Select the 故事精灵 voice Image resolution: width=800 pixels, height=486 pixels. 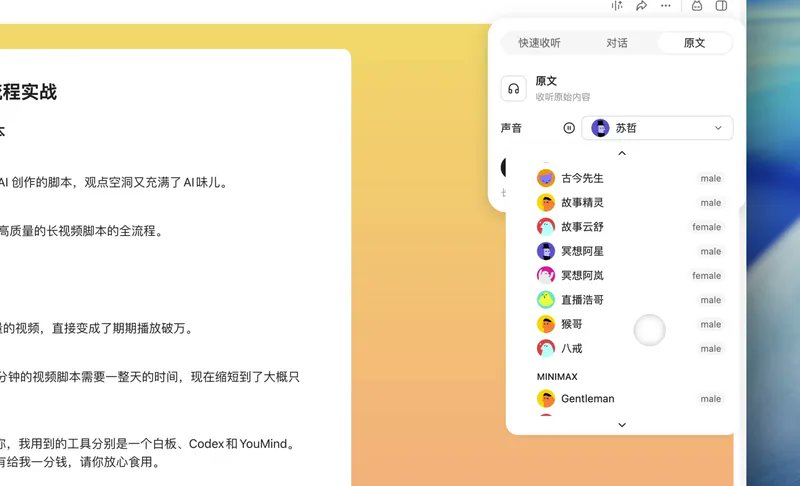630,202
